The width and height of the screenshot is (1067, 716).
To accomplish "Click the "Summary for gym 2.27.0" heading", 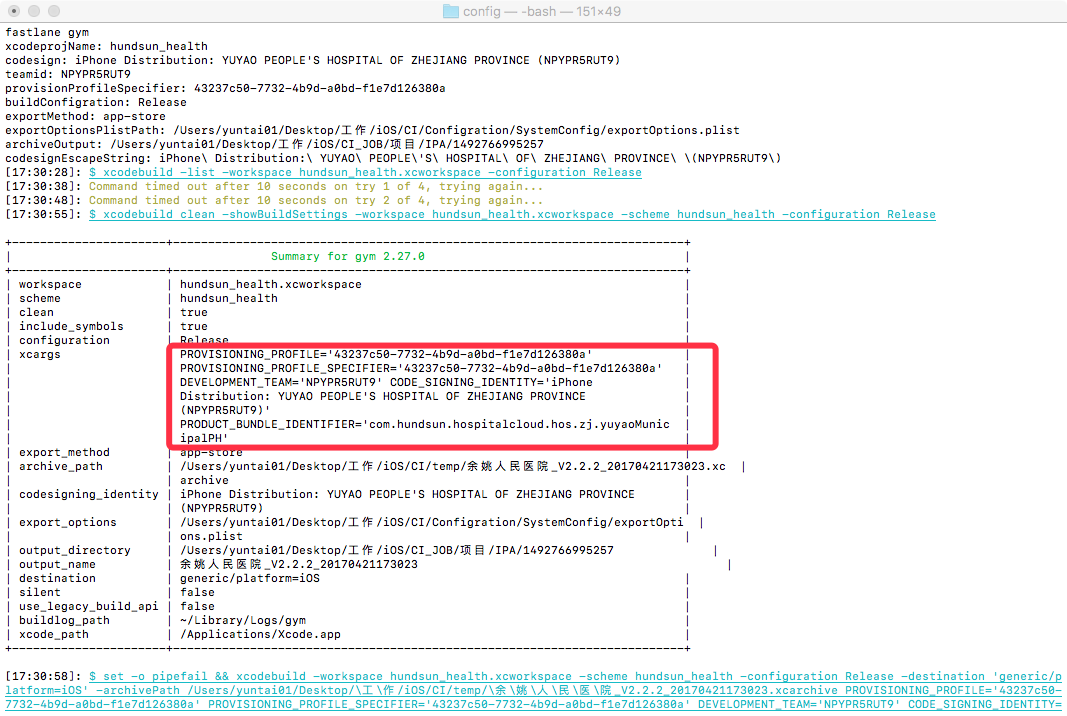I will pos(348,257).
